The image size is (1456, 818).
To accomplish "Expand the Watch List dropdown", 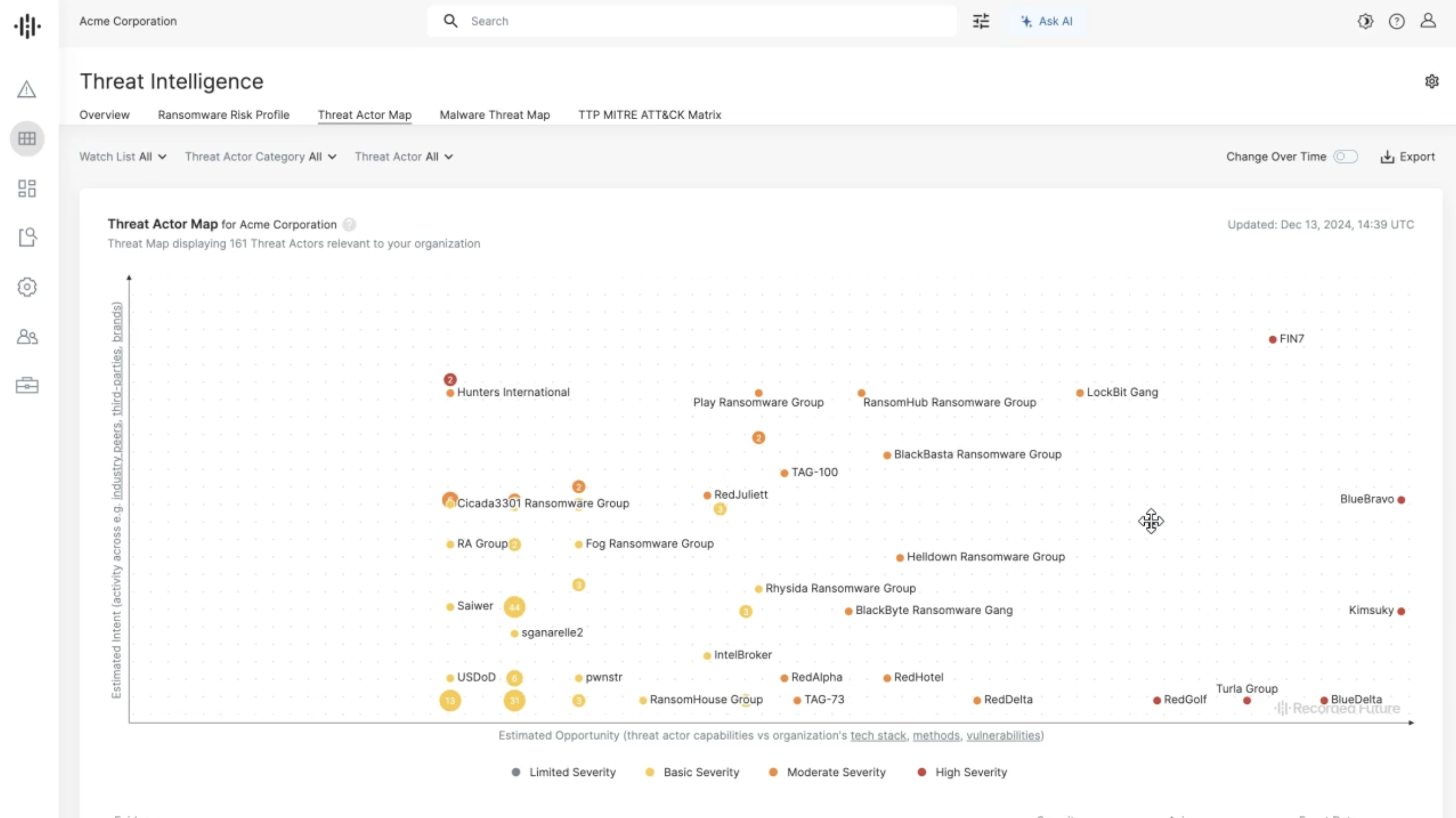I will click(123, 156).
